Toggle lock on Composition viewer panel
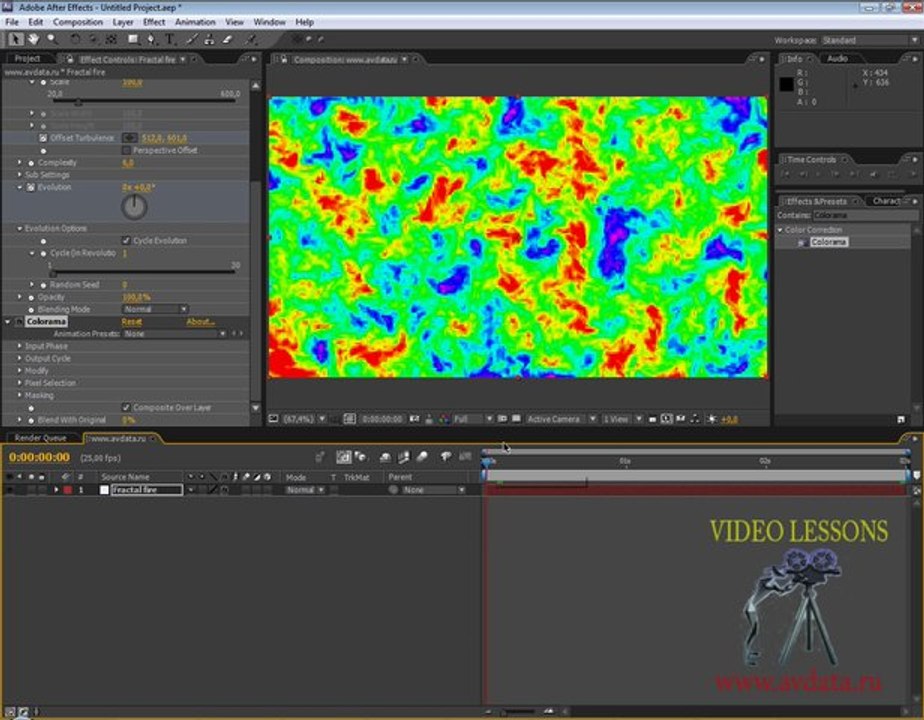 [x=283, y=59]
